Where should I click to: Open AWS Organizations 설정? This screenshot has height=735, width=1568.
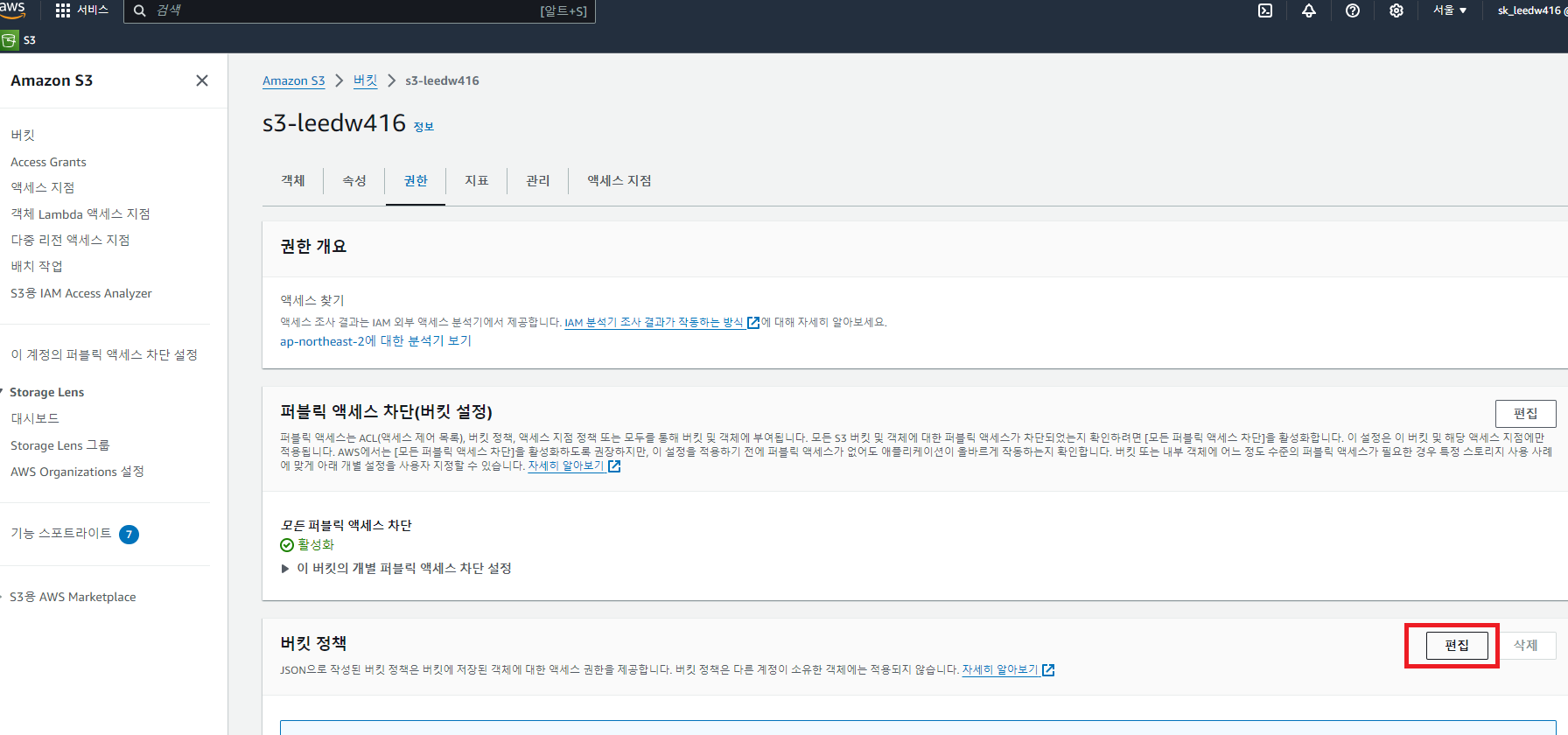tap(77, 472)
